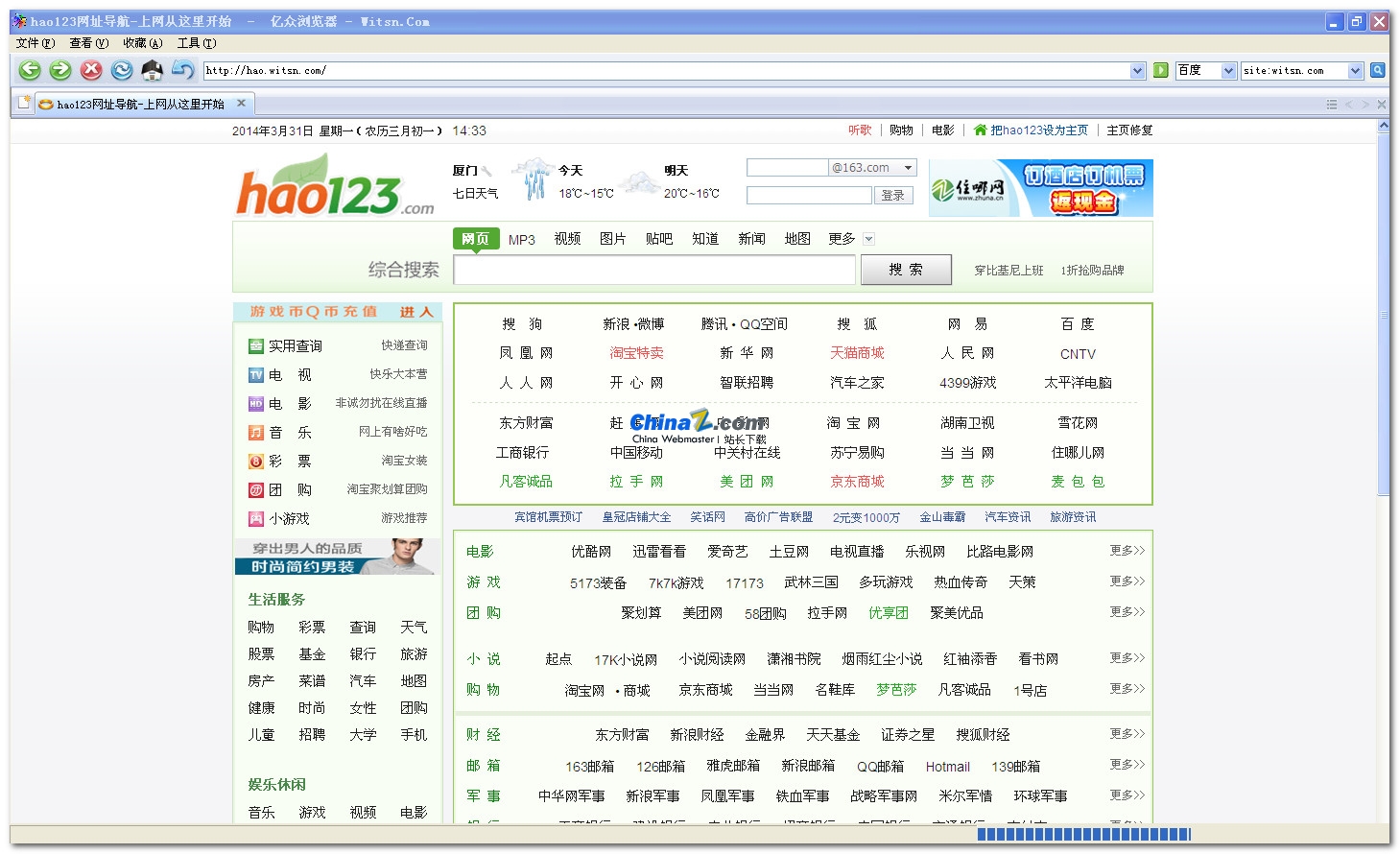Select the MP3 search tab

coord(522,240)
